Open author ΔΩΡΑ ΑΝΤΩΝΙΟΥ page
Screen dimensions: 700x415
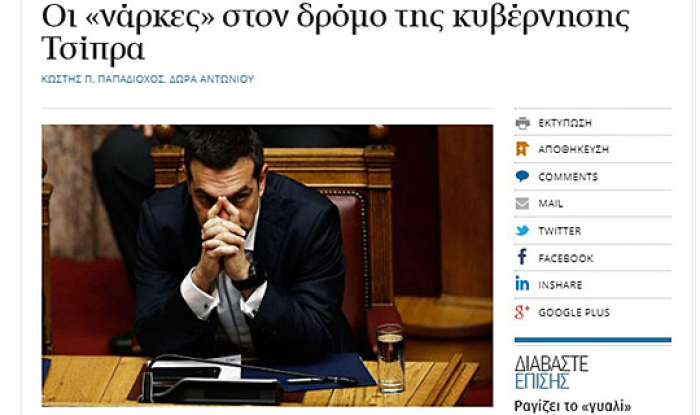pyautogui.click(x=212, y=79)
